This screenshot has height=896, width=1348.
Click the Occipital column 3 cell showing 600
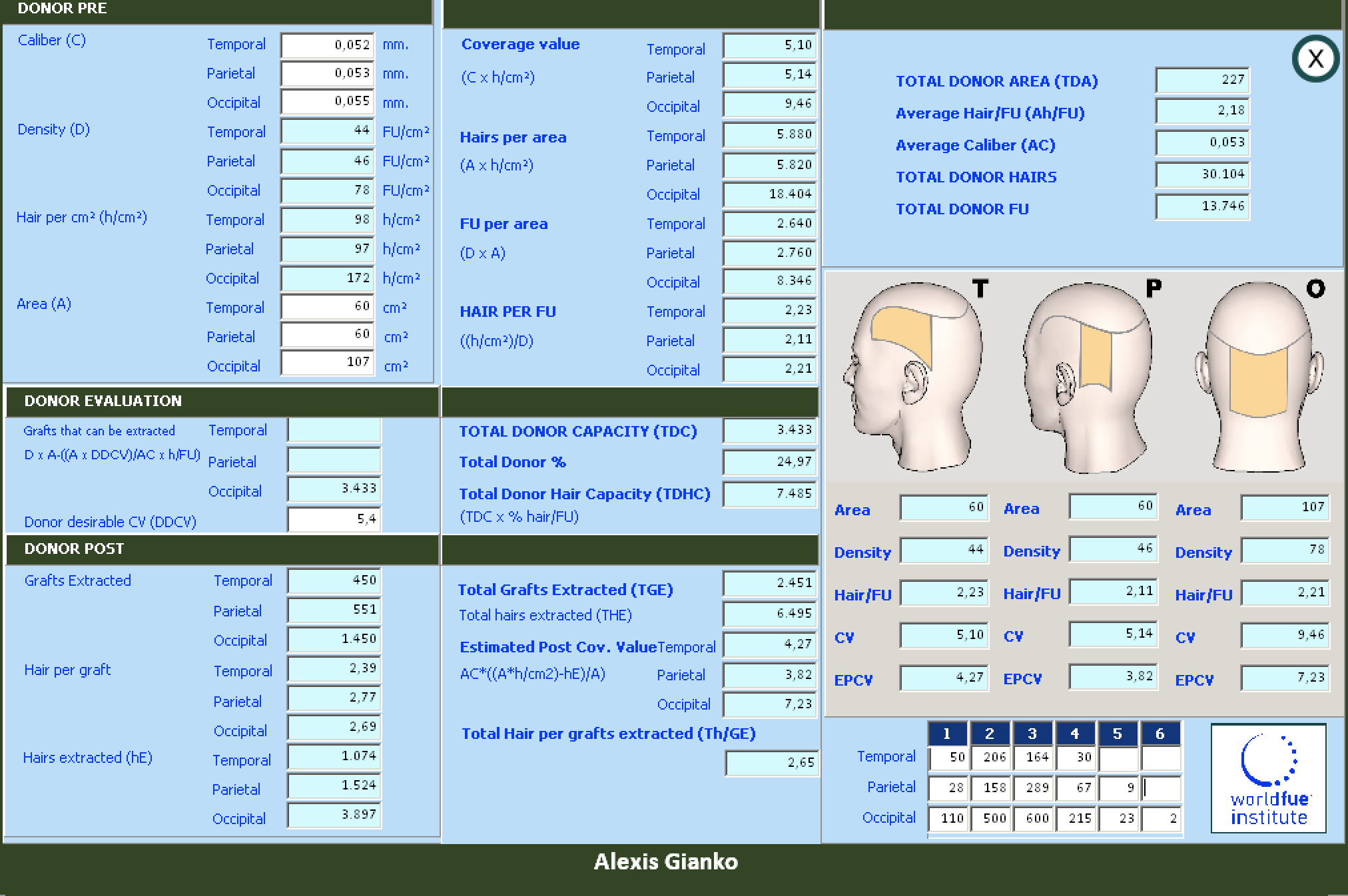(1033, 819)
